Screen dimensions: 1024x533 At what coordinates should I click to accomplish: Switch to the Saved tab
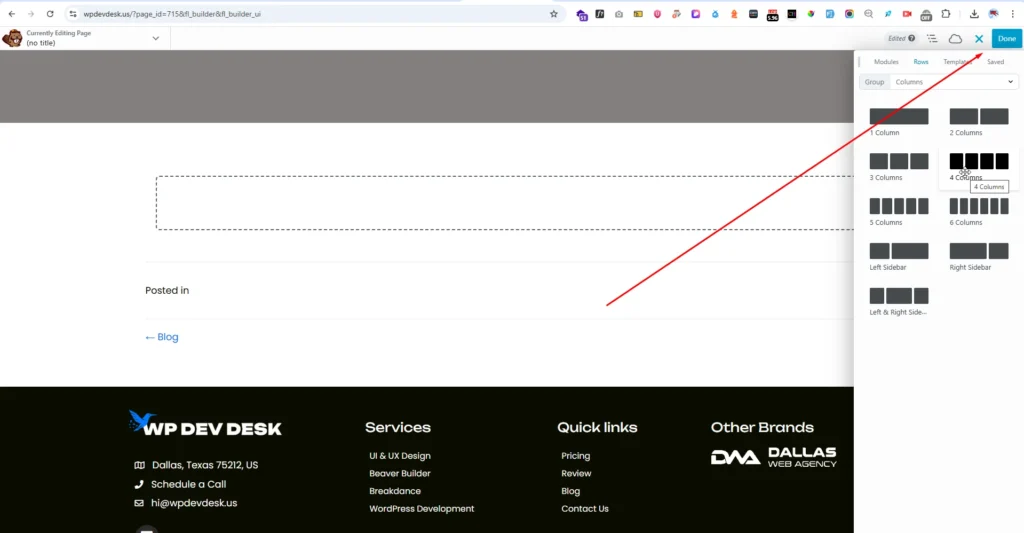coord(995,62)
